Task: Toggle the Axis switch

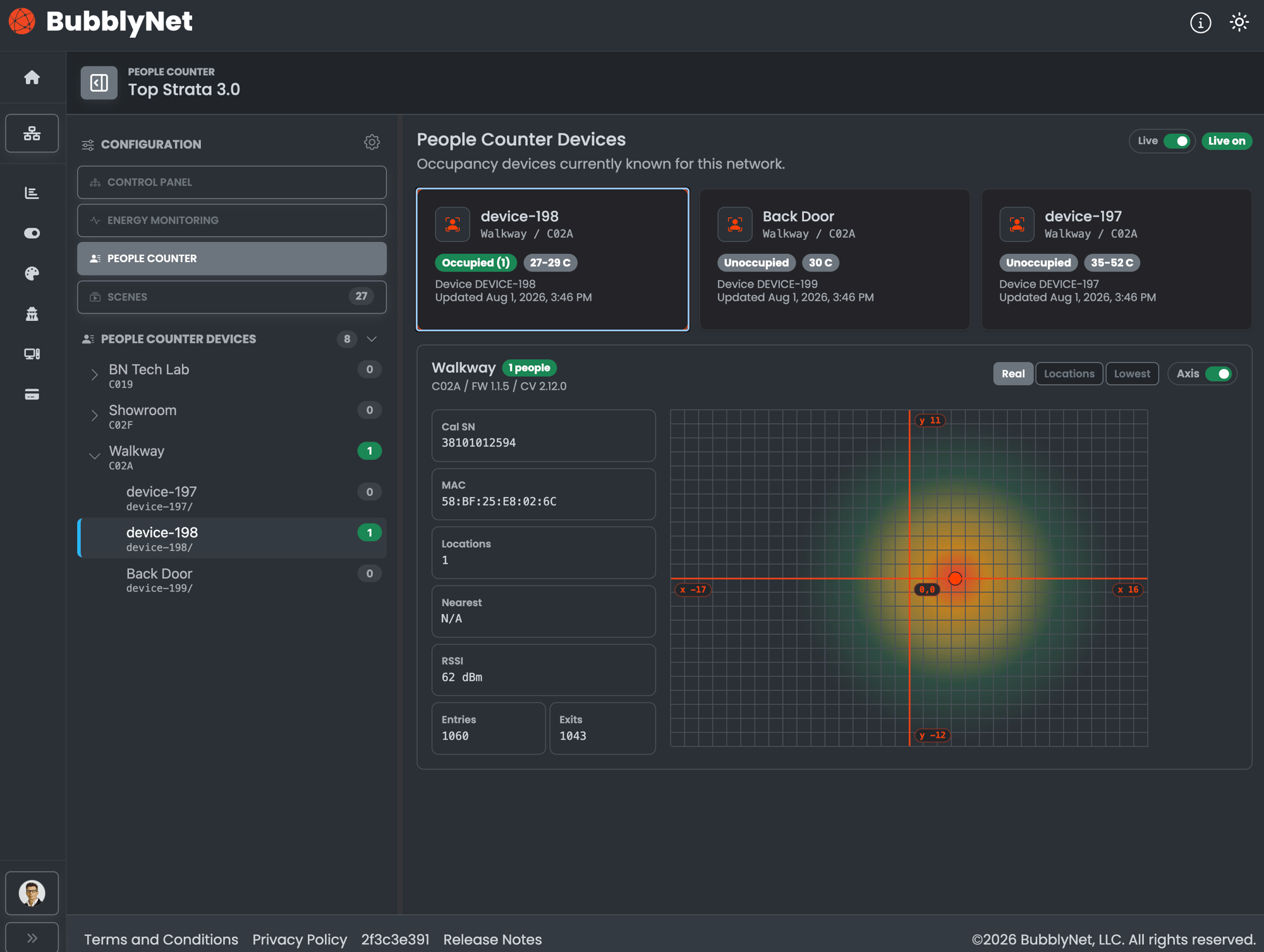Action: coord(1218,374)
